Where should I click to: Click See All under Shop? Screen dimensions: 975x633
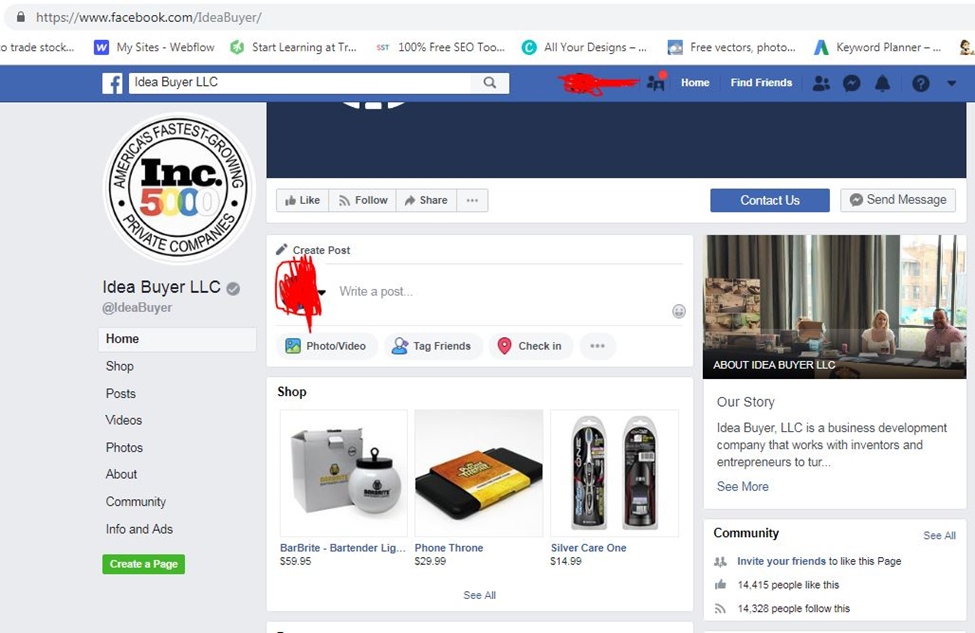[479, 595]
